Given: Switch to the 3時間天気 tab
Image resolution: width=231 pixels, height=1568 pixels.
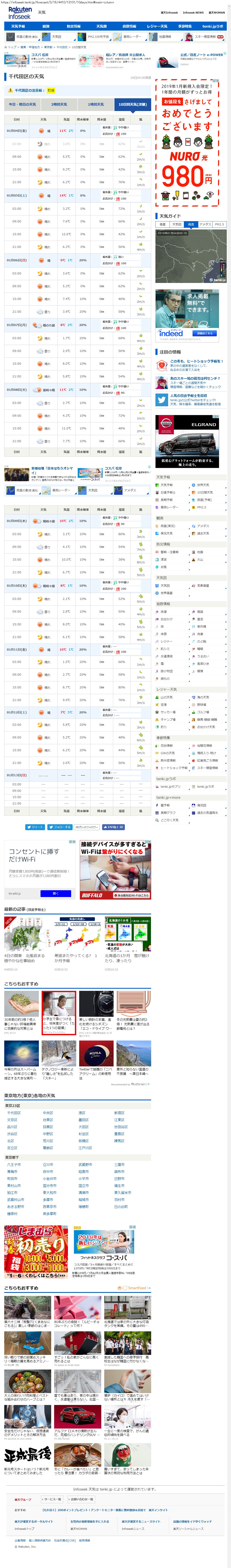Looking at the screenshot, I should pyautogui.click(x=59, y=105).
